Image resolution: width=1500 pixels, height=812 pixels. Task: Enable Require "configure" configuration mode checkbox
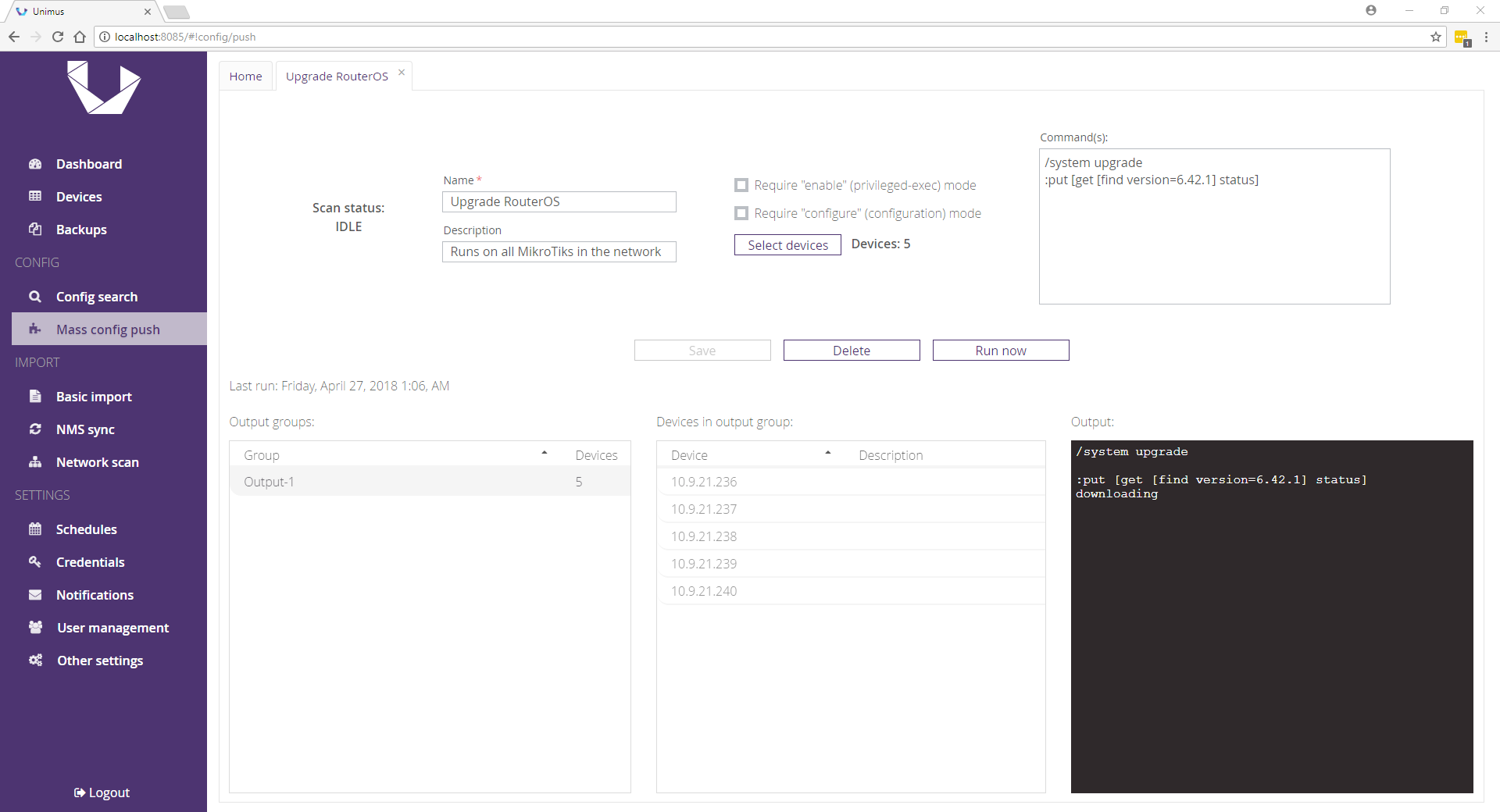[x=741, y=213]
